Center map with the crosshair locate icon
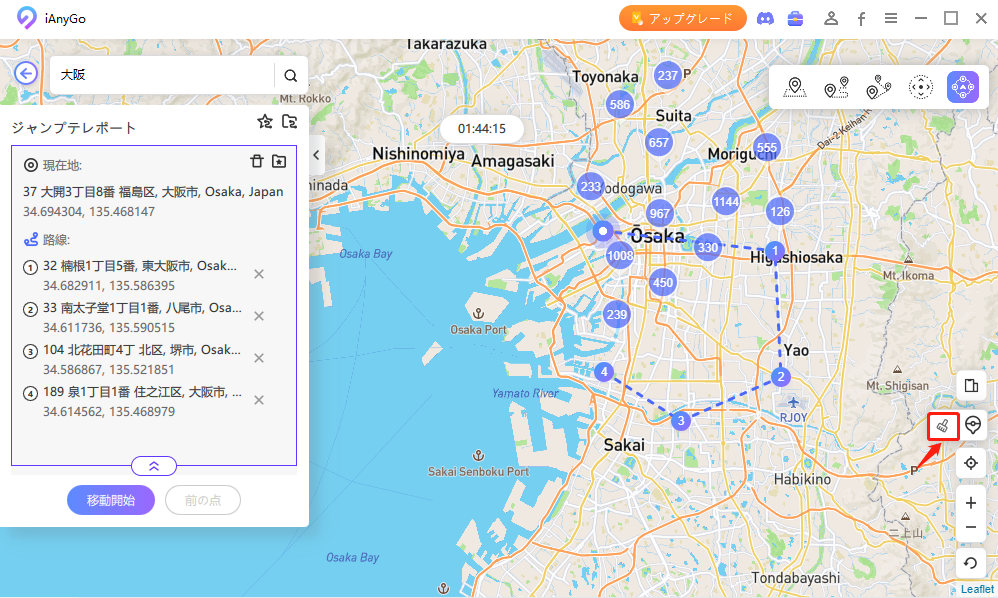Screen dimensions: 998x598 (x=970, y=463)
